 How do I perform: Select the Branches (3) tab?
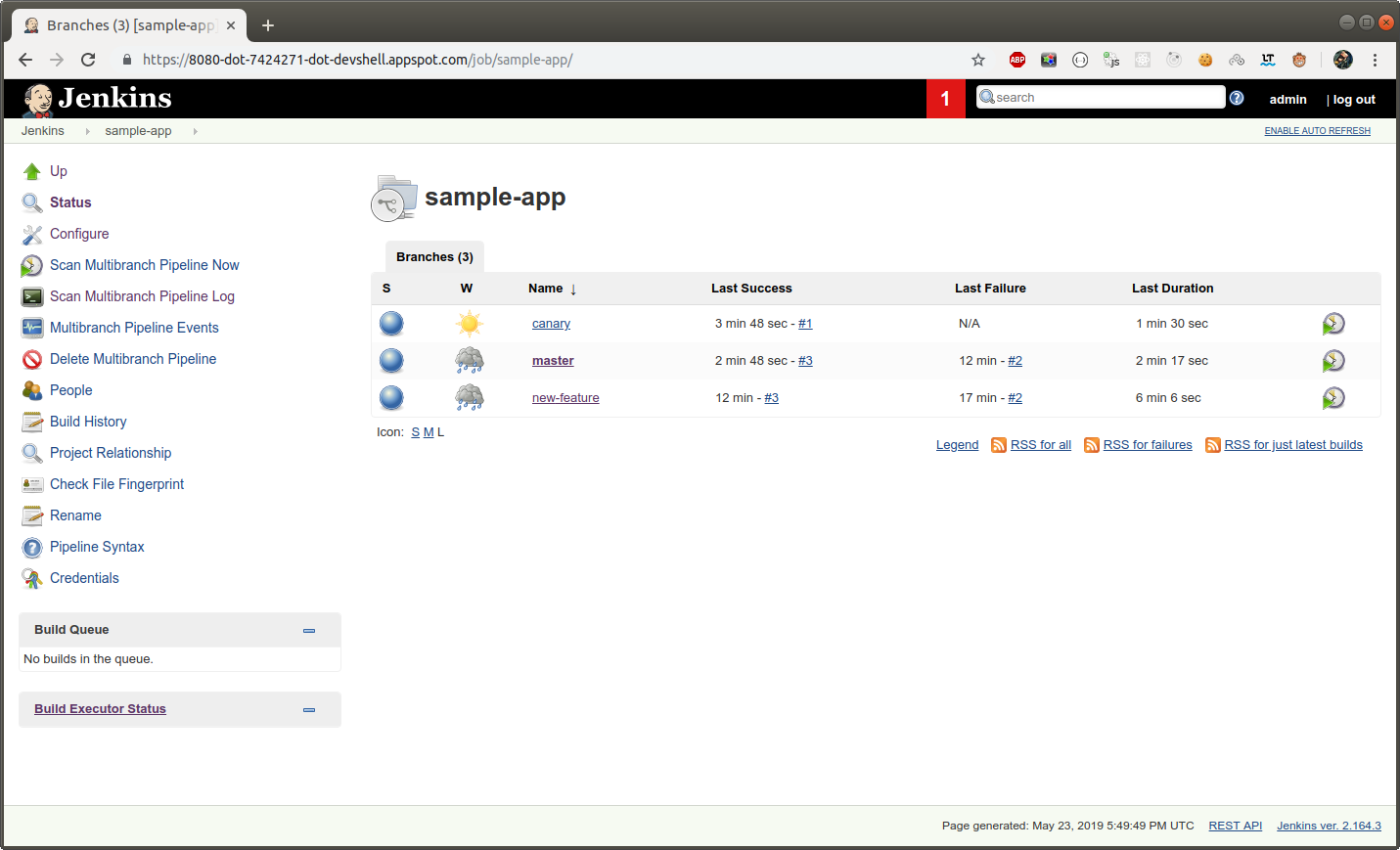pos(434,257)
